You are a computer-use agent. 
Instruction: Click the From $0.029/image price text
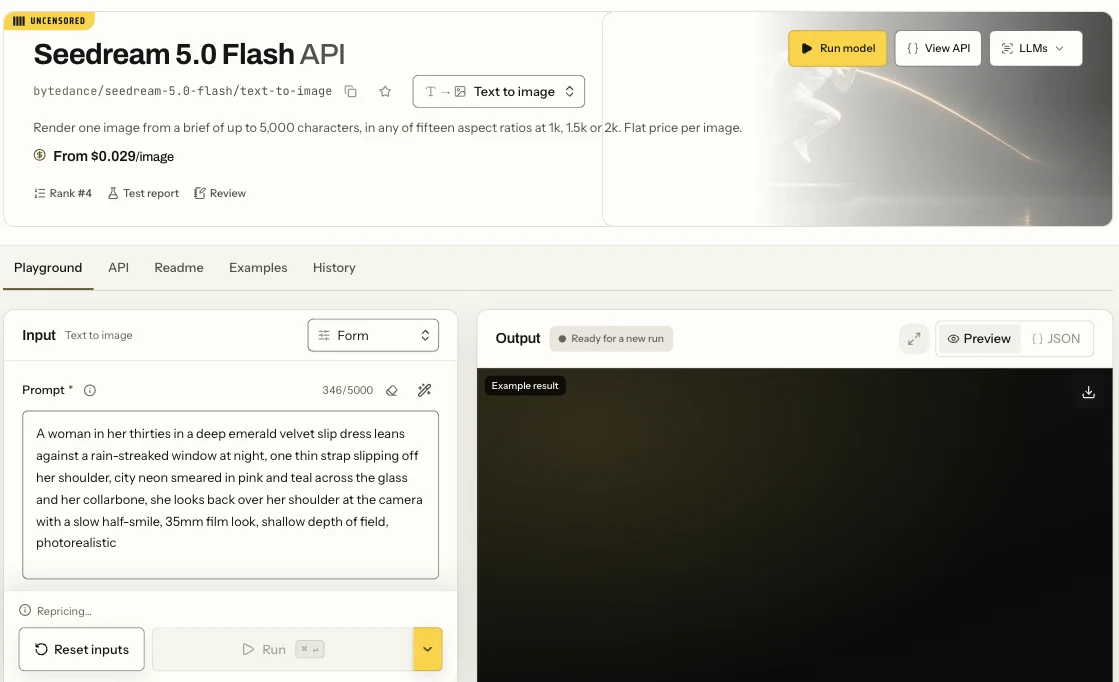113,156
